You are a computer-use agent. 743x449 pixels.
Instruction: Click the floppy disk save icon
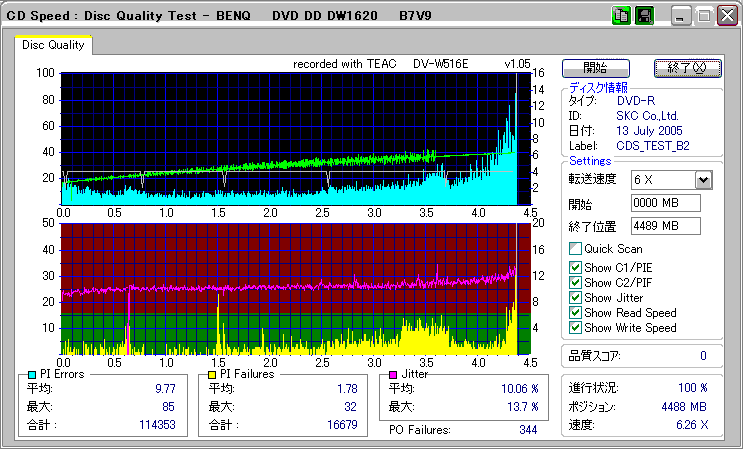coord(644,16)
